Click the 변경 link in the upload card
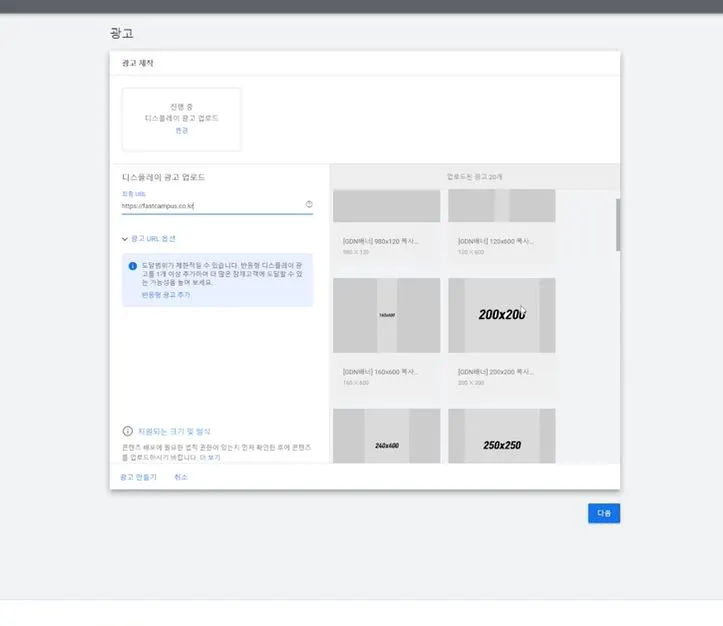Image resolution: width=723 pixels, height=626 pixels. coord(182,130)
